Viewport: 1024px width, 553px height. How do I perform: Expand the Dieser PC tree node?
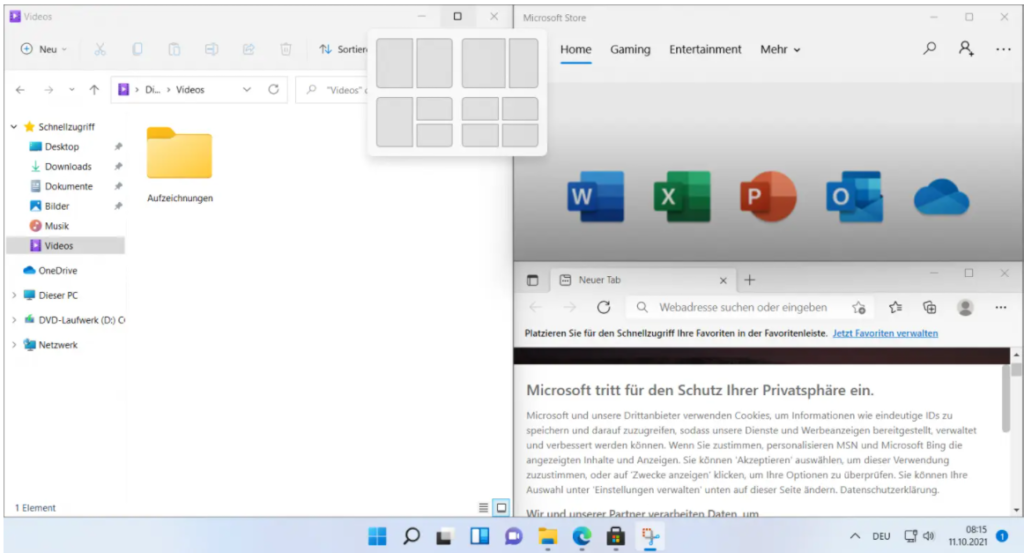[14, 295]
